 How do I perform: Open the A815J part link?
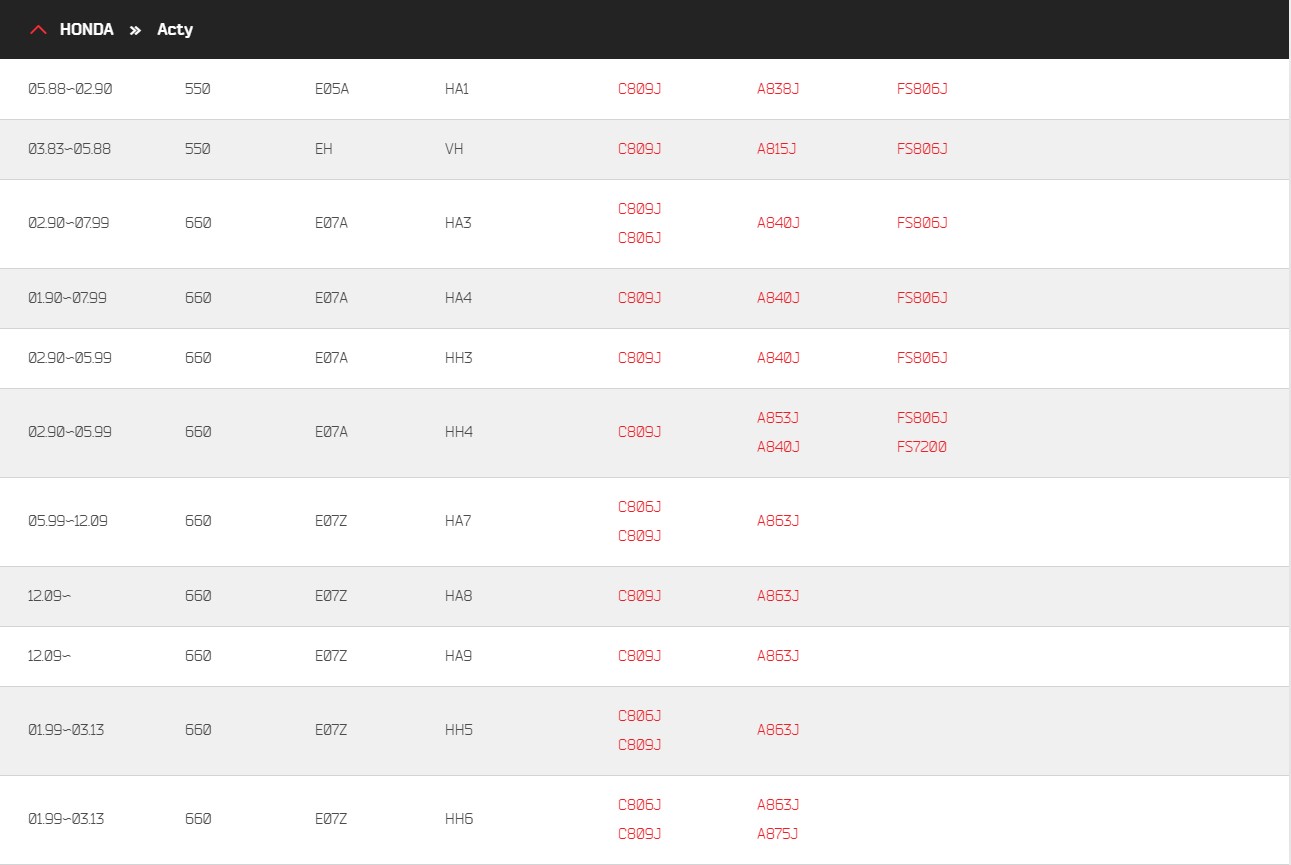(x=777, y=149)
